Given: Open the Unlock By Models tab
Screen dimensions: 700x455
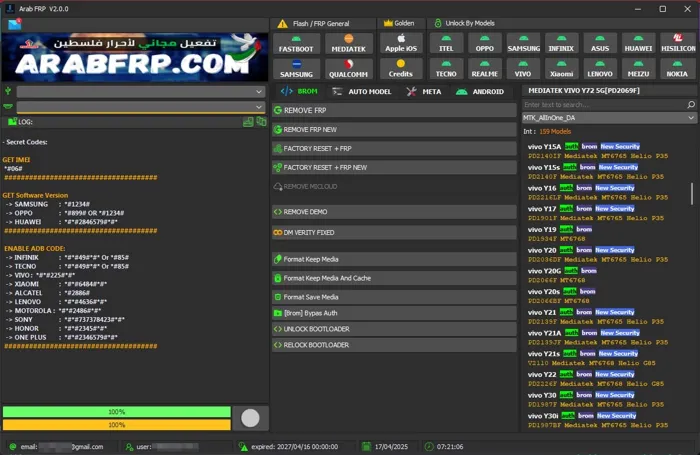Looking at the screenshot, I should [467, 23].
